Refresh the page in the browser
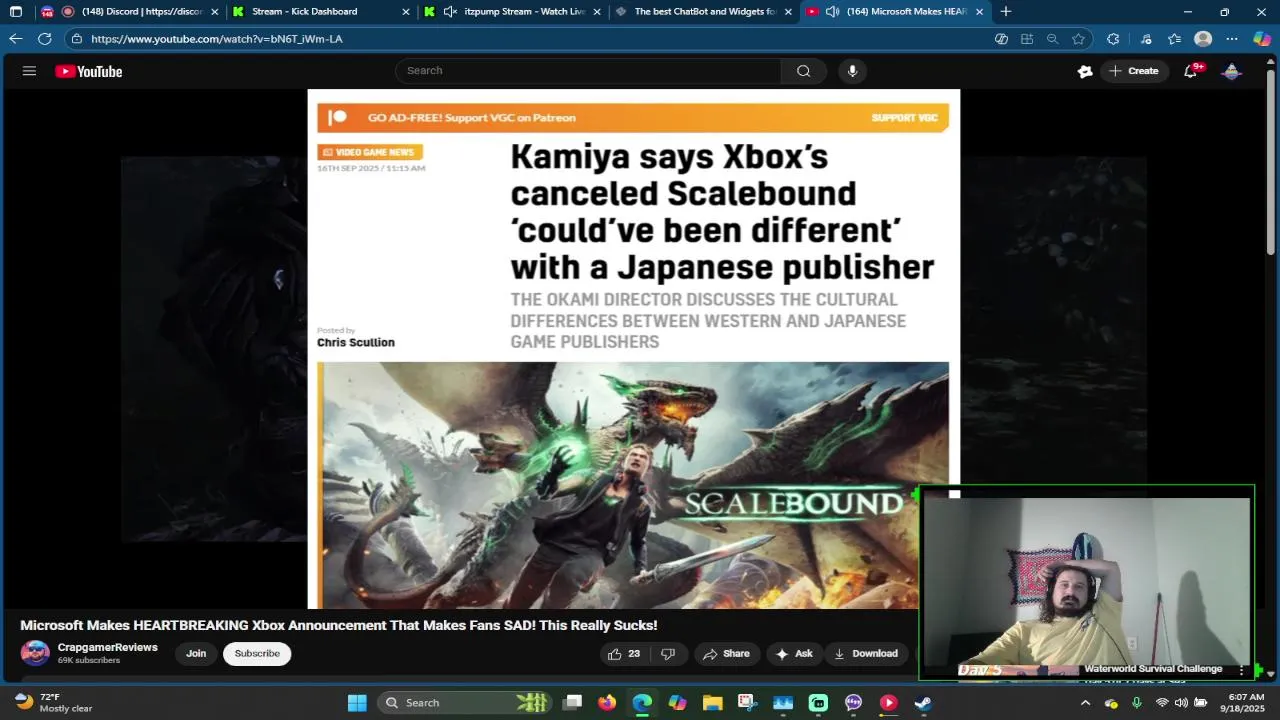Viewport: 1280px width, 720px height. 45,39
